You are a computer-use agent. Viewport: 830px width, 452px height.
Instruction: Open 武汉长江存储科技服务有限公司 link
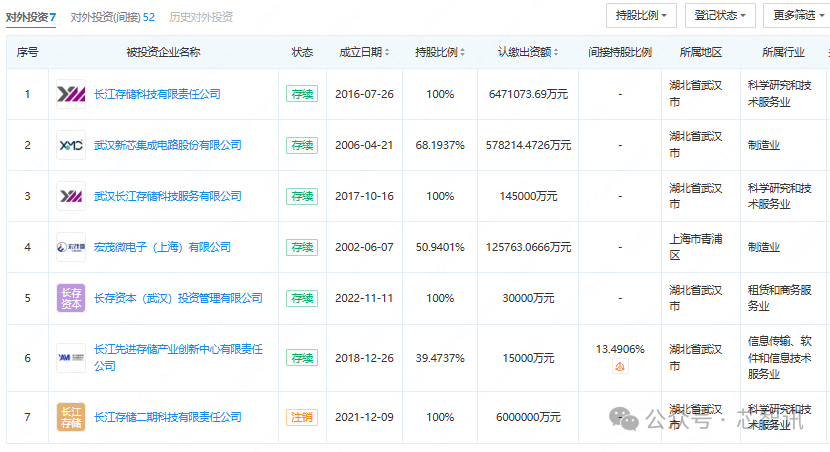[x=168, y=196]
